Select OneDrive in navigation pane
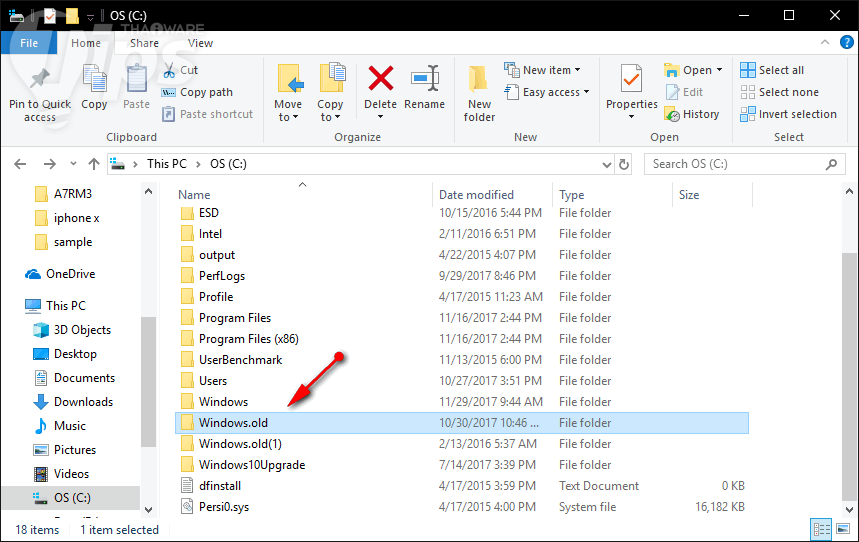 (x=60, y=273)
